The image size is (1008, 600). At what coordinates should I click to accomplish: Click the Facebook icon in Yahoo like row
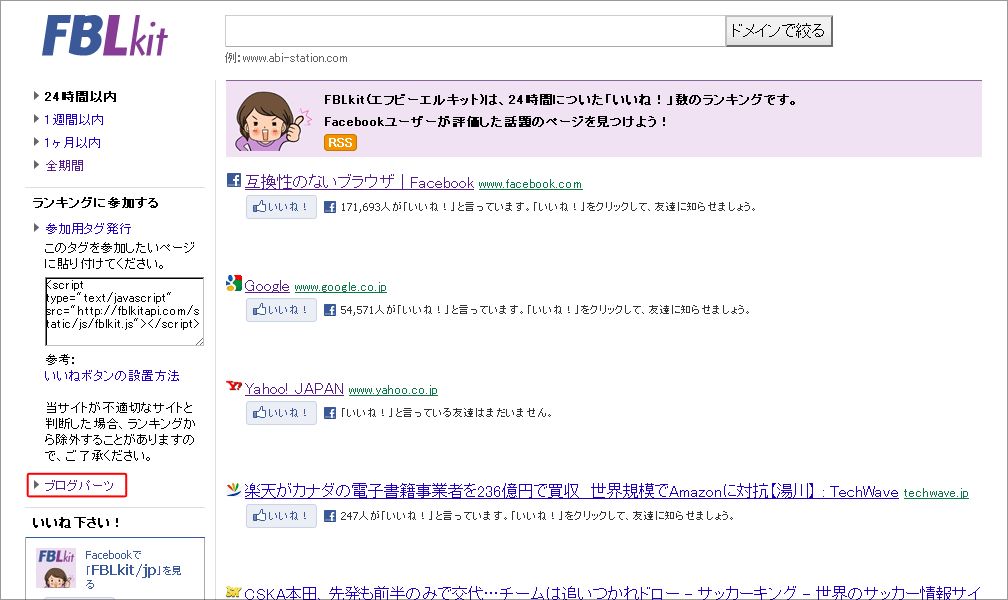pos(330,413)
